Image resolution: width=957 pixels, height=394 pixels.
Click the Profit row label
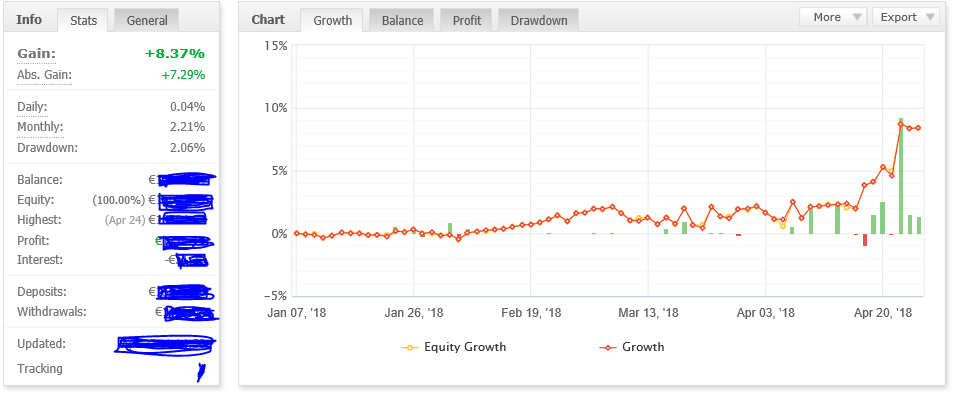[x=34, y=240]
